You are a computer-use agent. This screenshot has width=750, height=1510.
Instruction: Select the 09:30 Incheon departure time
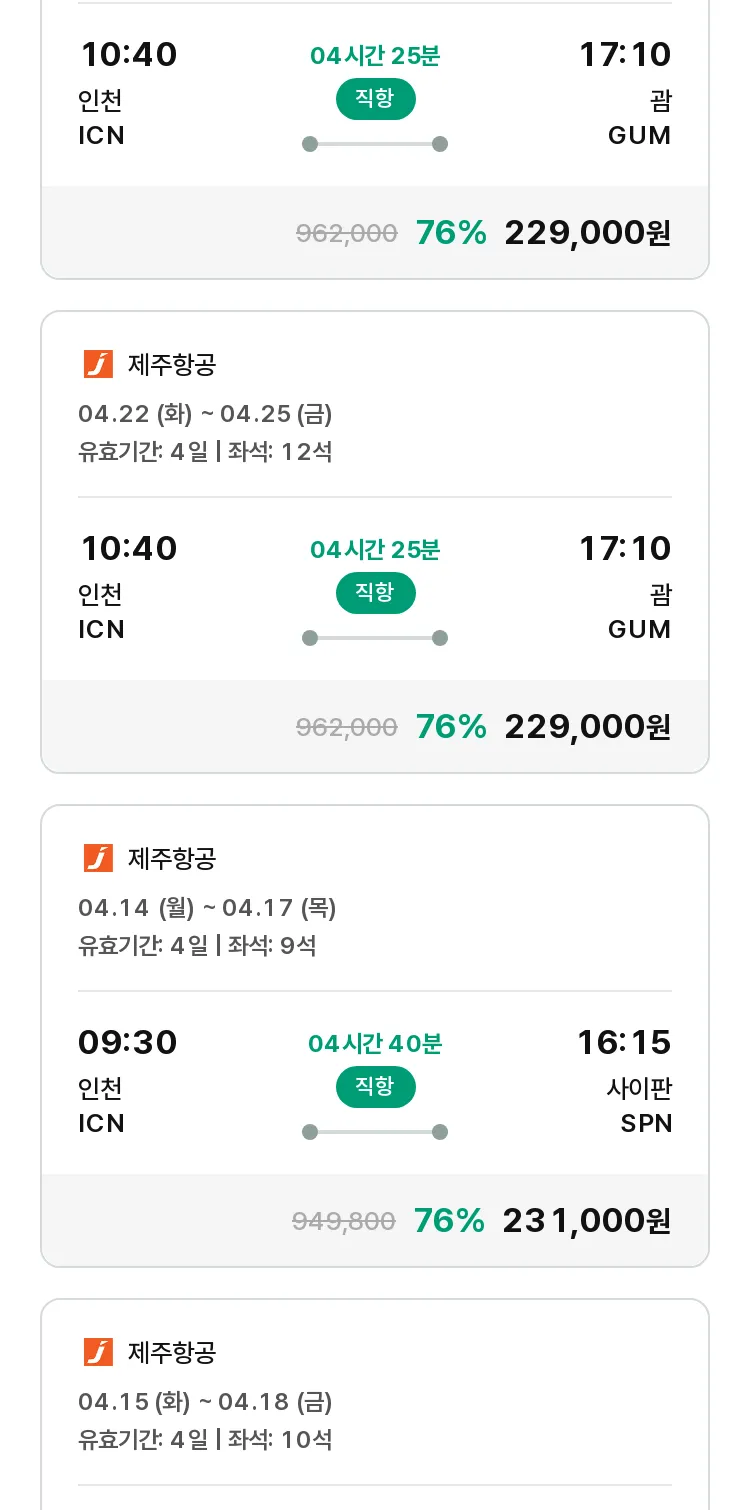[128, 1043]
